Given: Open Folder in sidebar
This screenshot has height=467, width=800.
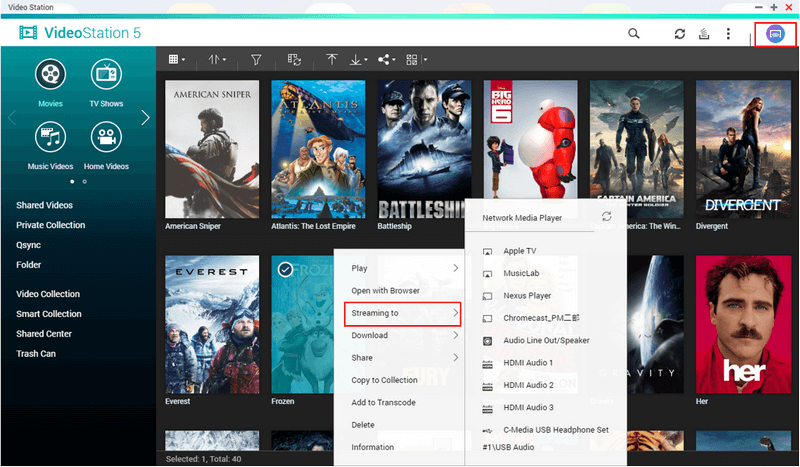Looking at the screenshot, I should (x=29, y=265).
